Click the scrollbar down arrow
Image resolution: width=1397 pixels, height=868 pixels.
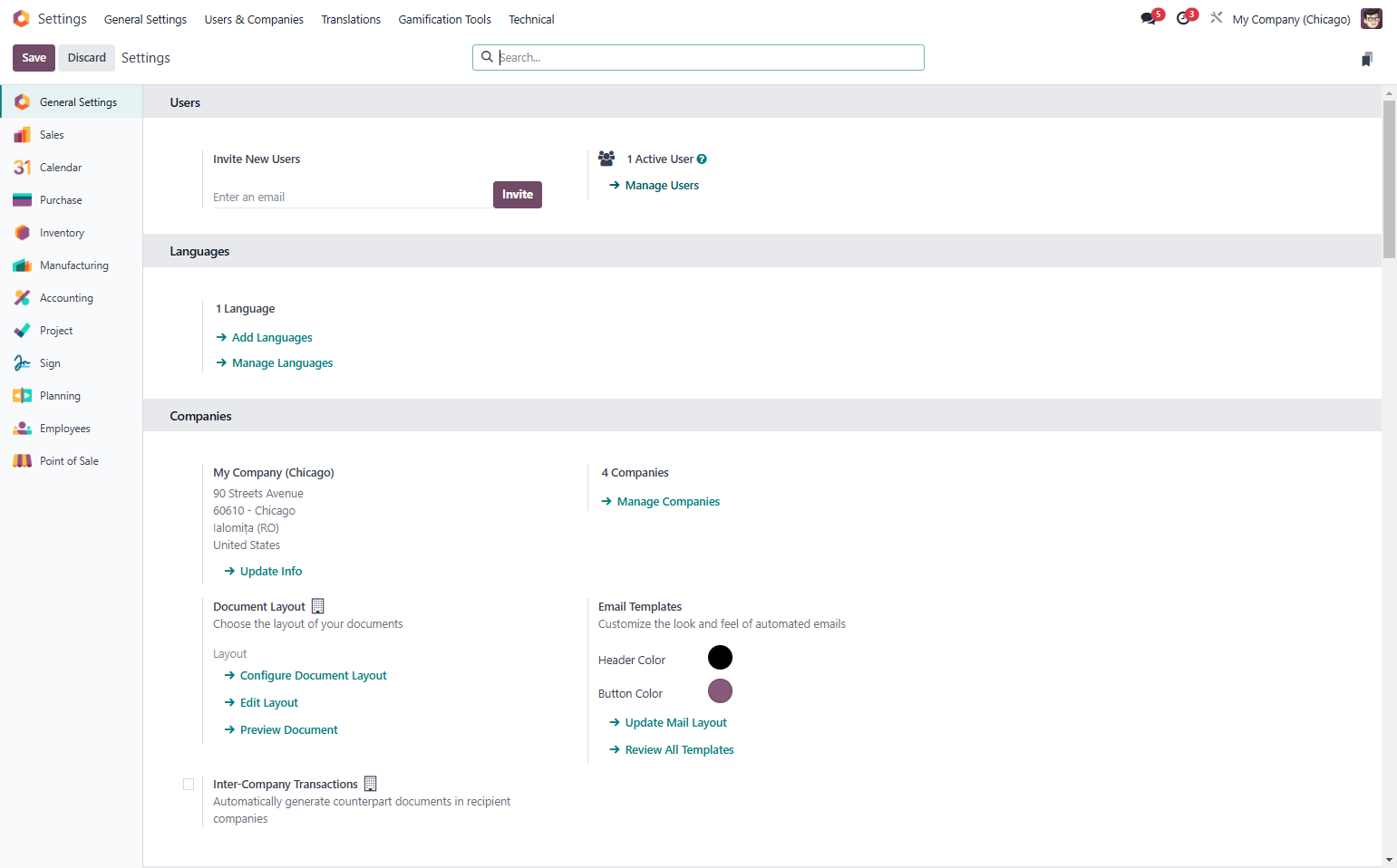click(1389, 860)
